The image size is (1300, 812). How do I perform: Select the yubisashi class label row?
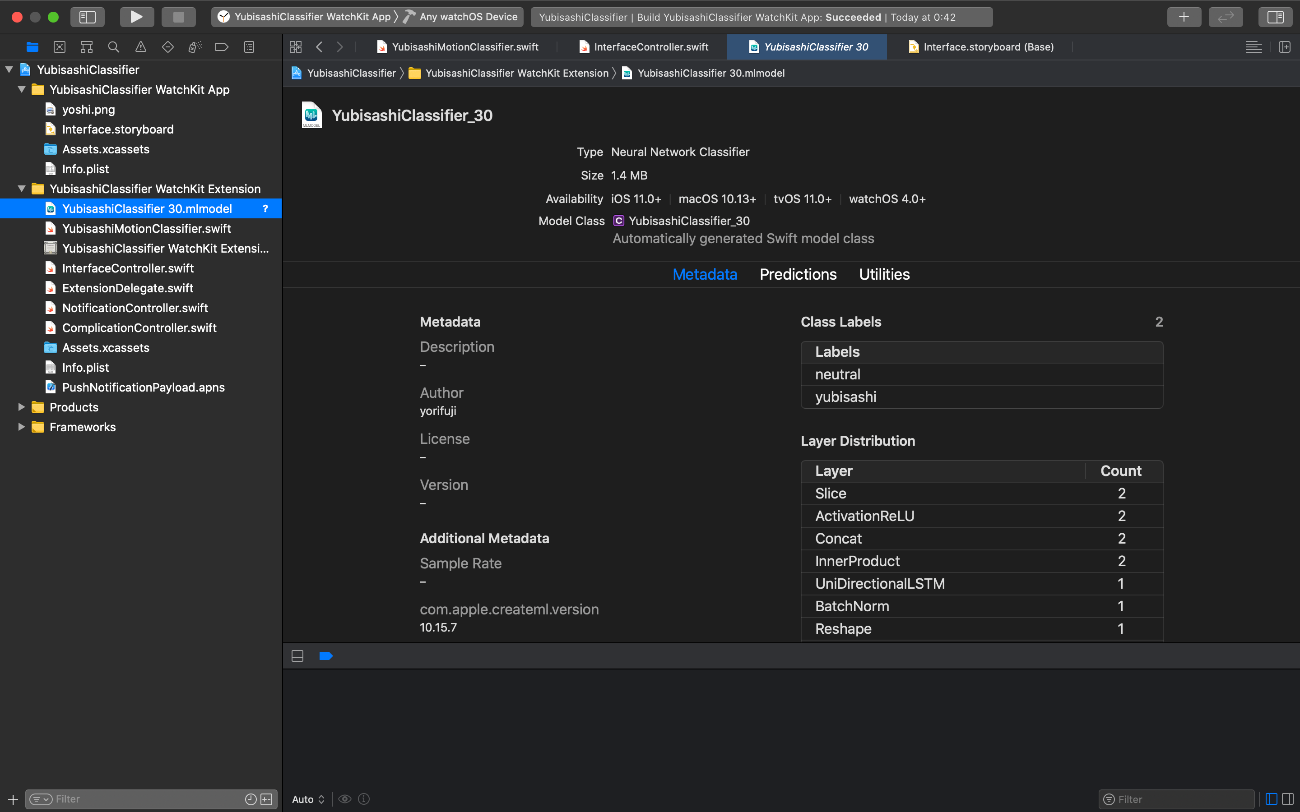pos(982,397)
